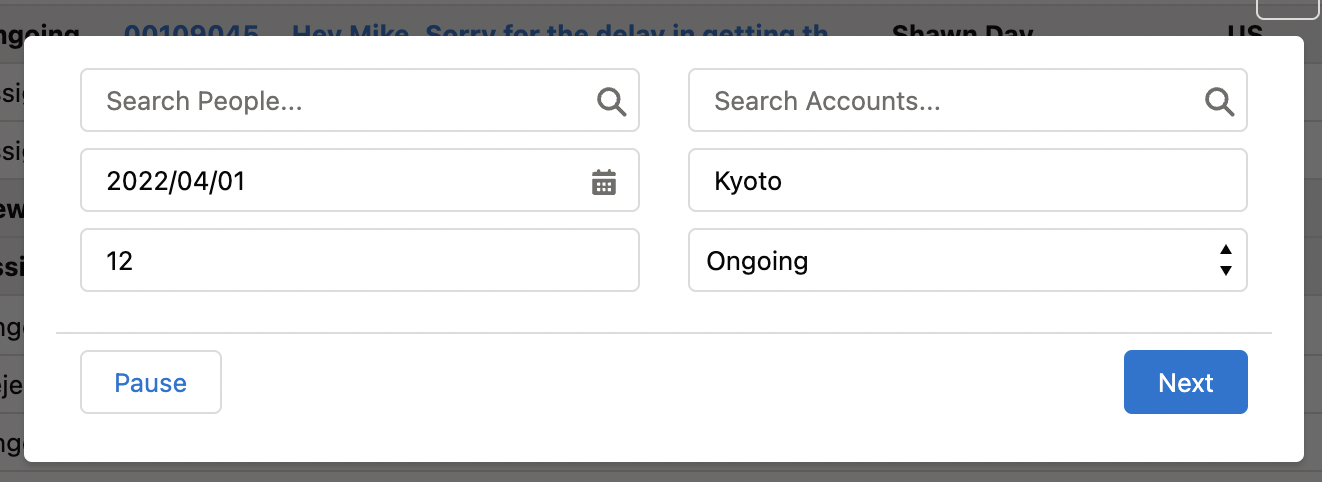Click the Search Accounts magnifier icon

coord(1219,101)
